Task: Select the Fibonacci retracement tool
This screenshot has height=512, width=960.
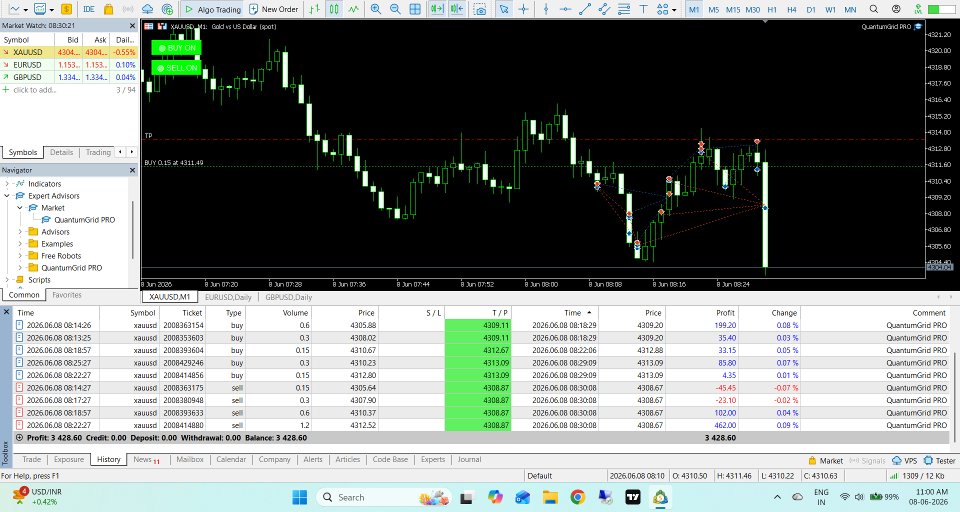Action: (x=624, y=9)
